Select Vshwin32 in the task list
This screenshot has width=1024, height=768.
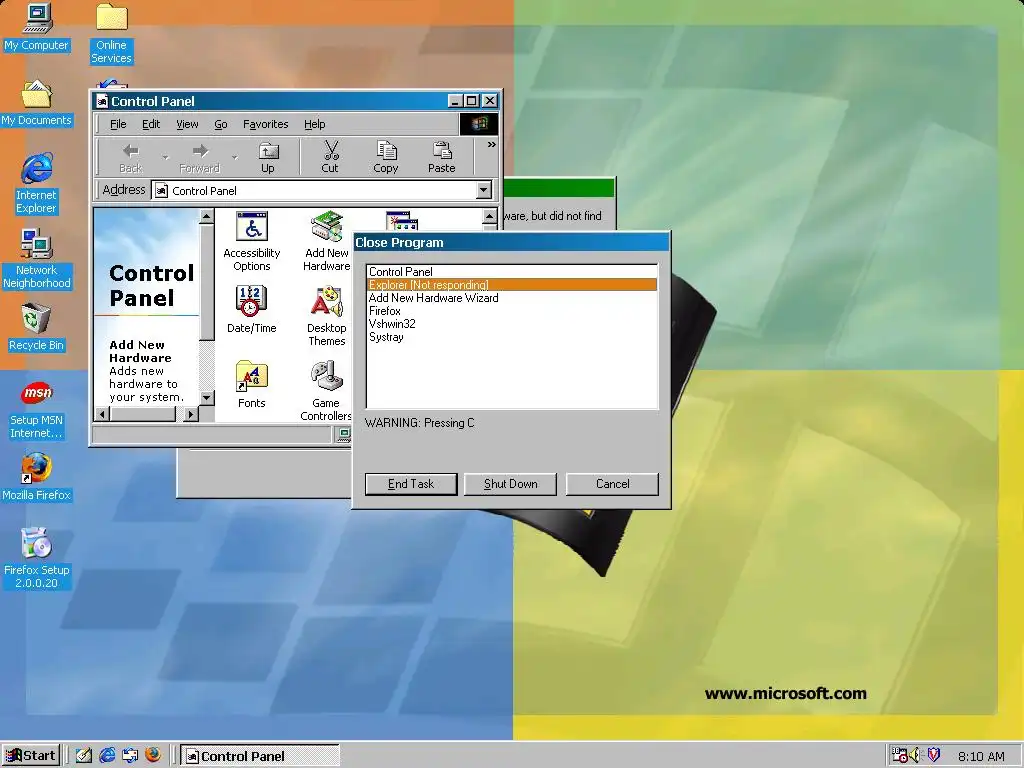512,324
